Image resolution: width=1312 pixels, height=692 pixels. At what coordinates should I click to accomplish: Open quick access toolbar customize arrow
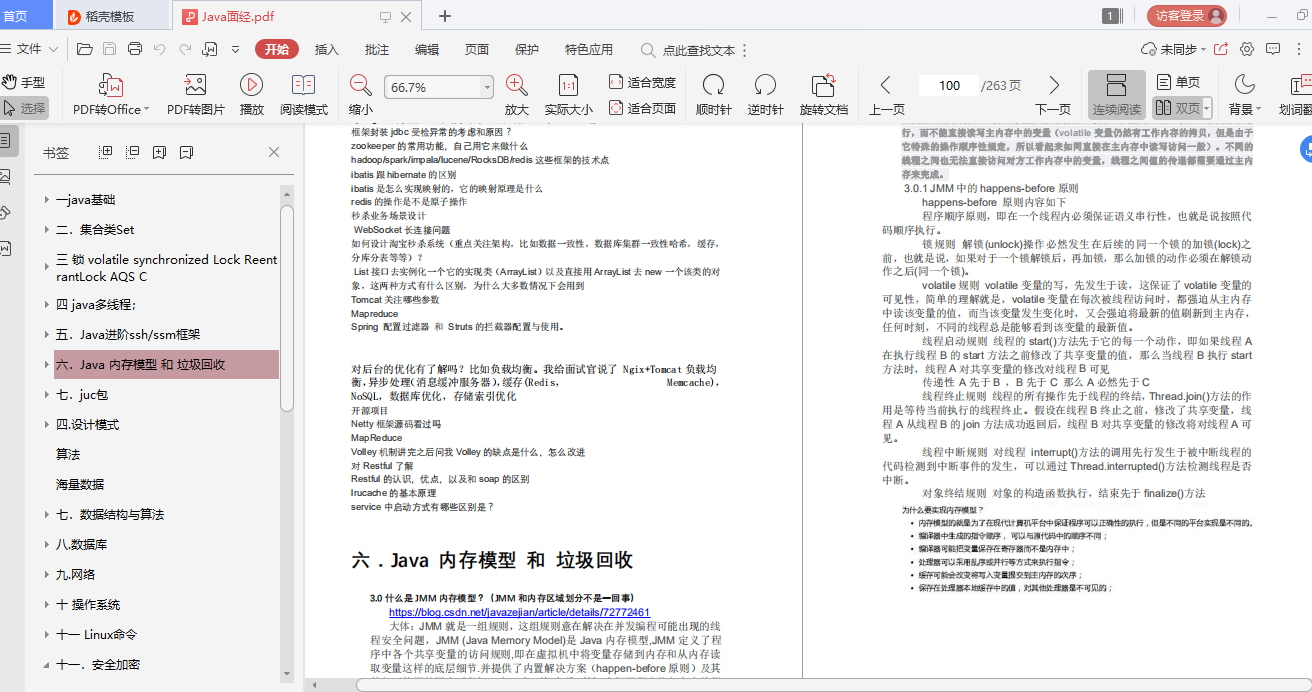(x=236, y=49)
